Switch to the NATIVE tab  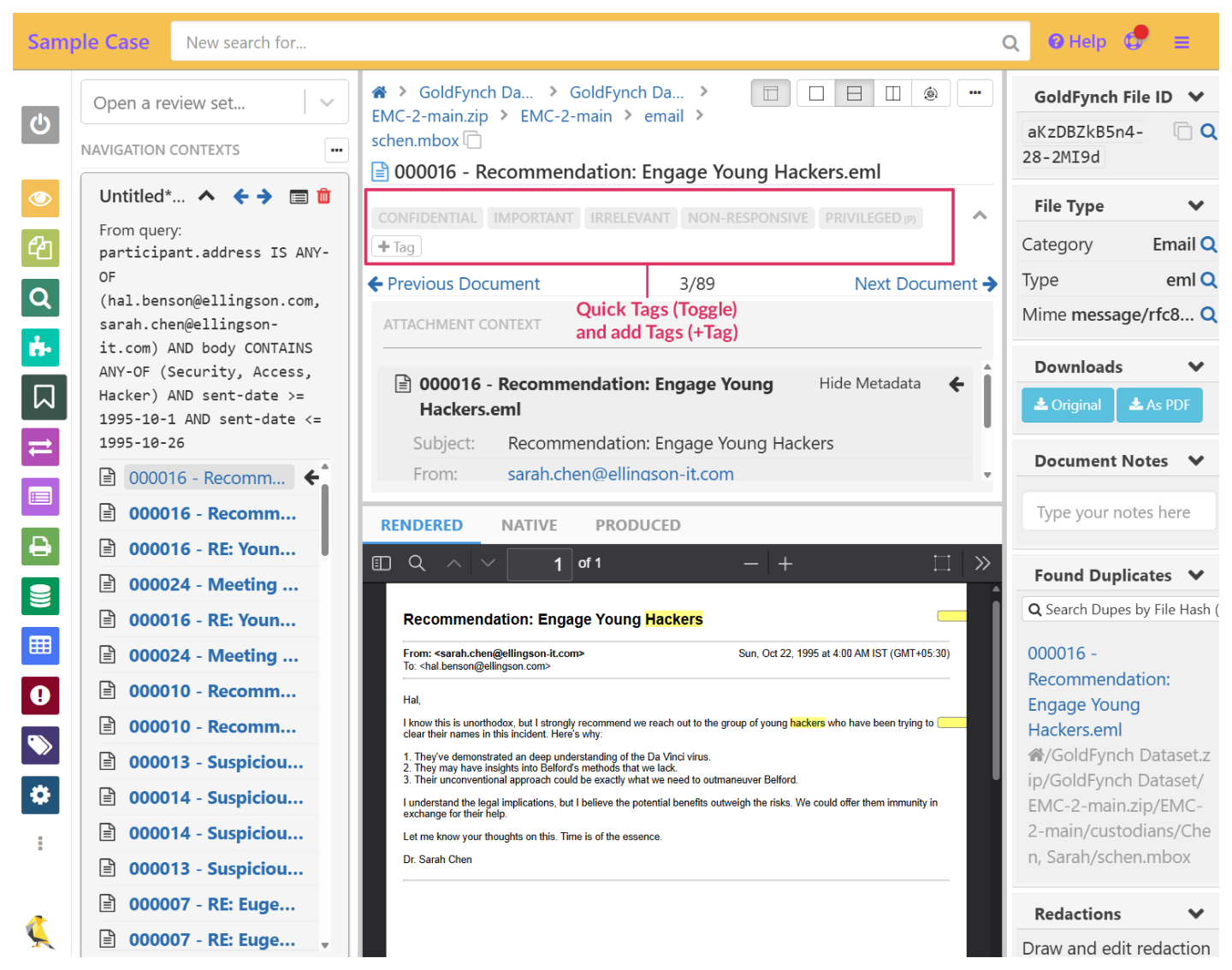pyautogui.click(x=529, y=525)
